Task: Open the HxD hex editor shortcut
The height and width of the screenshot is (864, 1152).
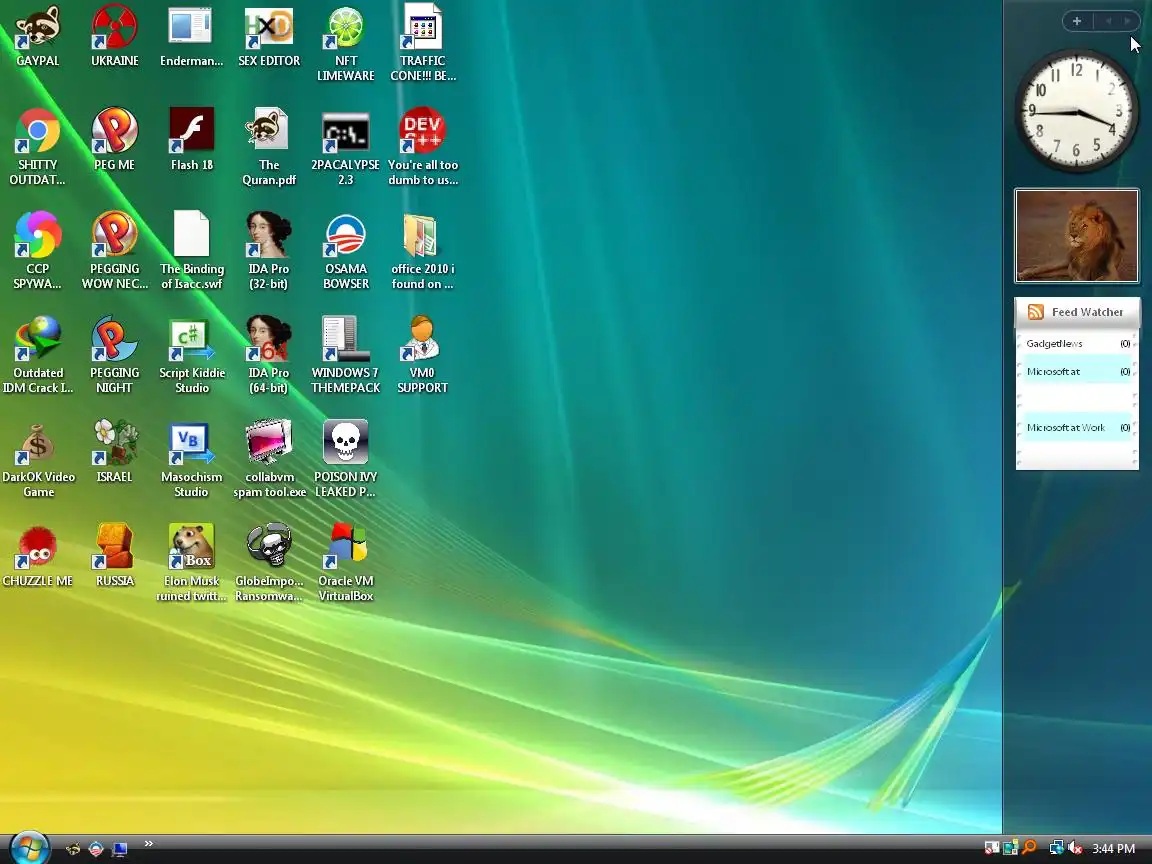Action: 269,35
